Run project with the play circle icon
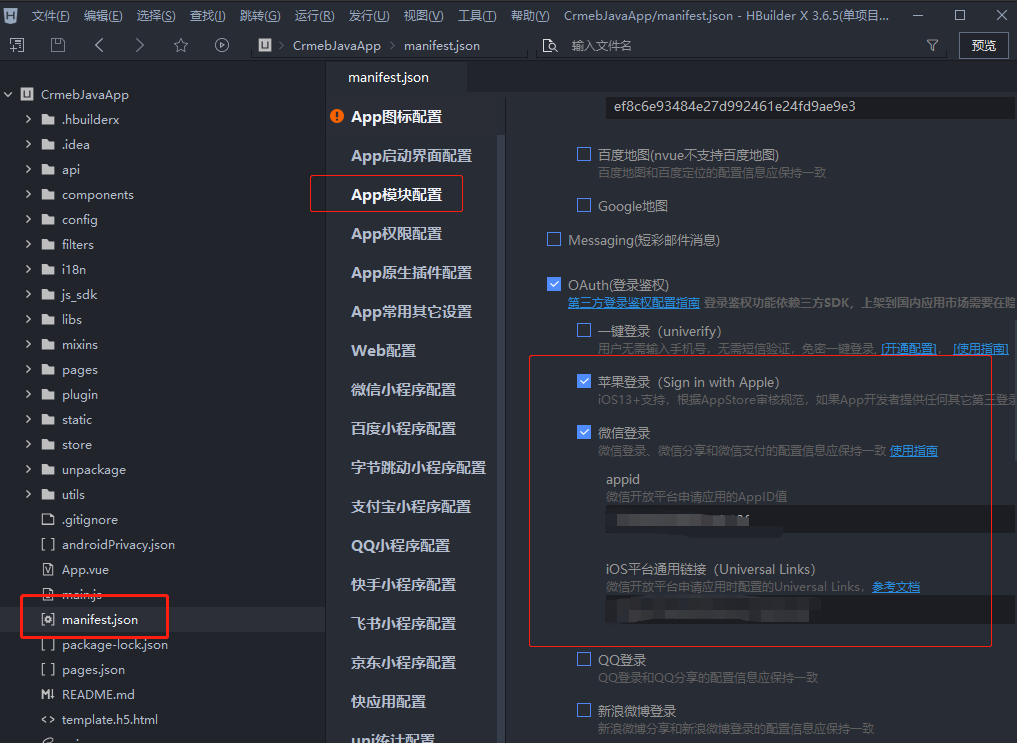This screenshot has width=1017, height=743. point(222,45)
